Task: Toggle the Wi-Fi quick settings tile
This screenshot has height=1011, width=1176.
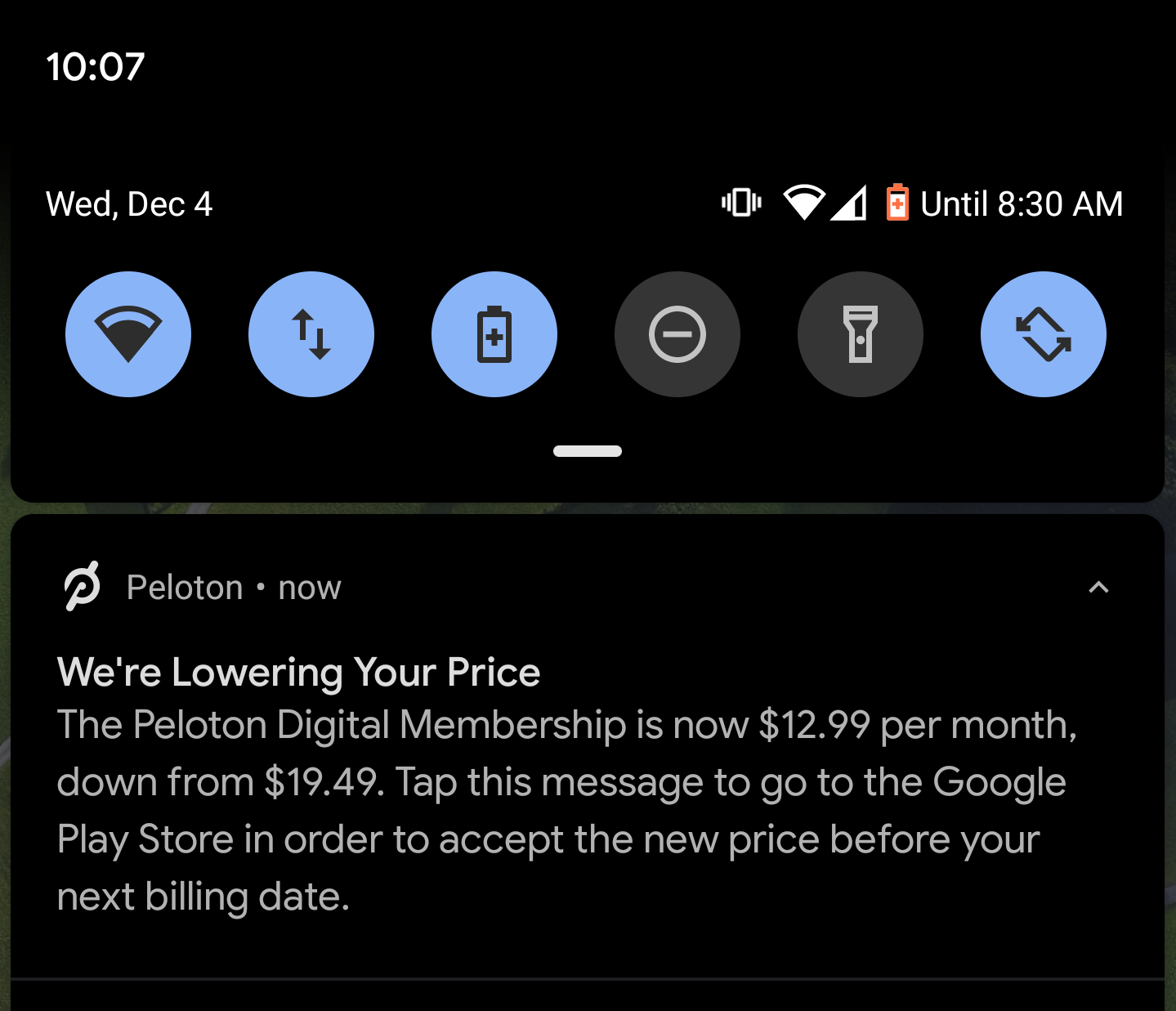Action: (128, 334)
